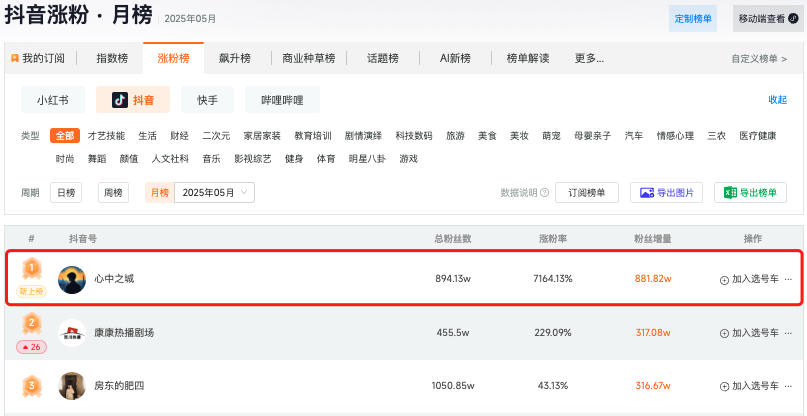This screenshot has width=807, height=416.
Task: Filter by 二次元 category
Action: pos(216,136)
